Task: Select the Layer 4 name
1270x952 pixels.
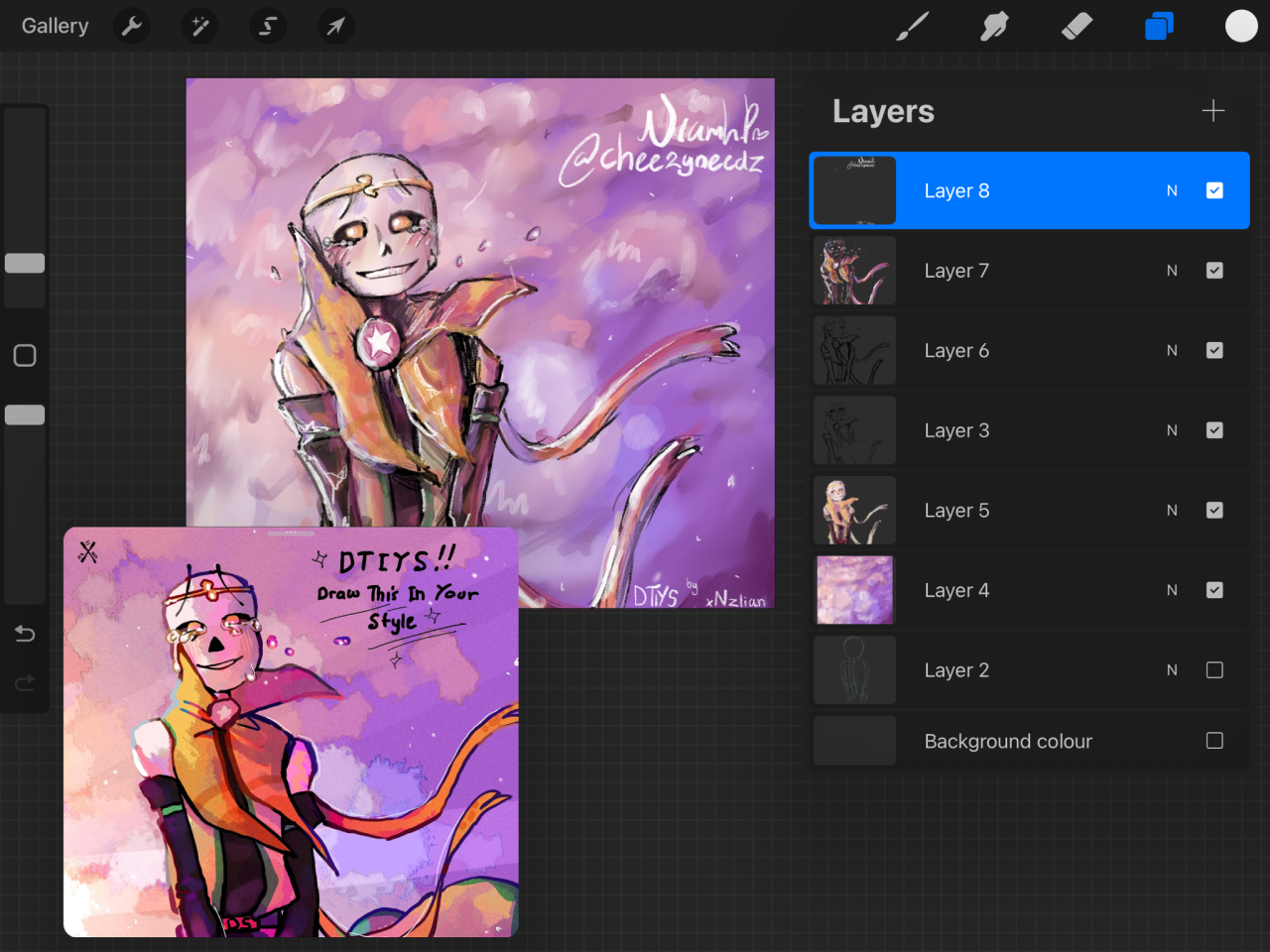Action: [956, 591]
